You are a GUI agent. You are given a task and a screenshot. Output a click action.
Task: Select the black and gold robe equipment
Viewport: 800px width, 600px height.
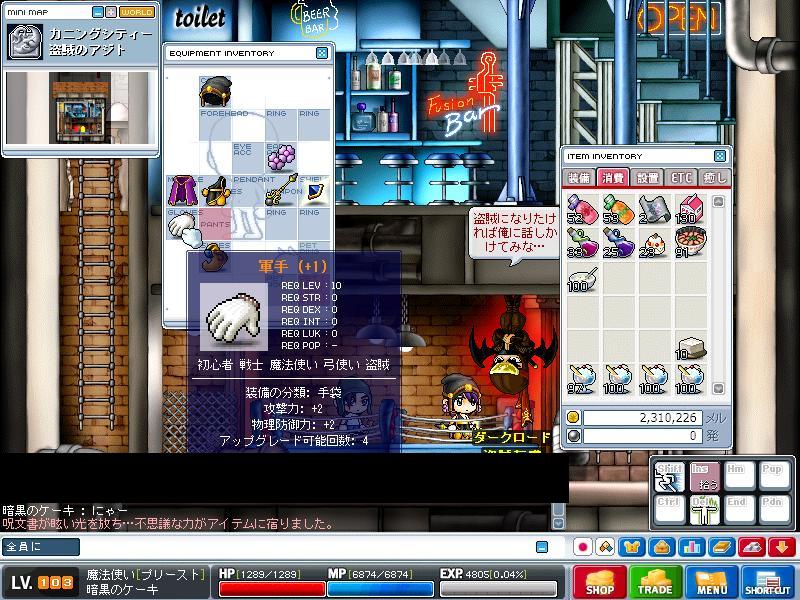click(215, 191)
